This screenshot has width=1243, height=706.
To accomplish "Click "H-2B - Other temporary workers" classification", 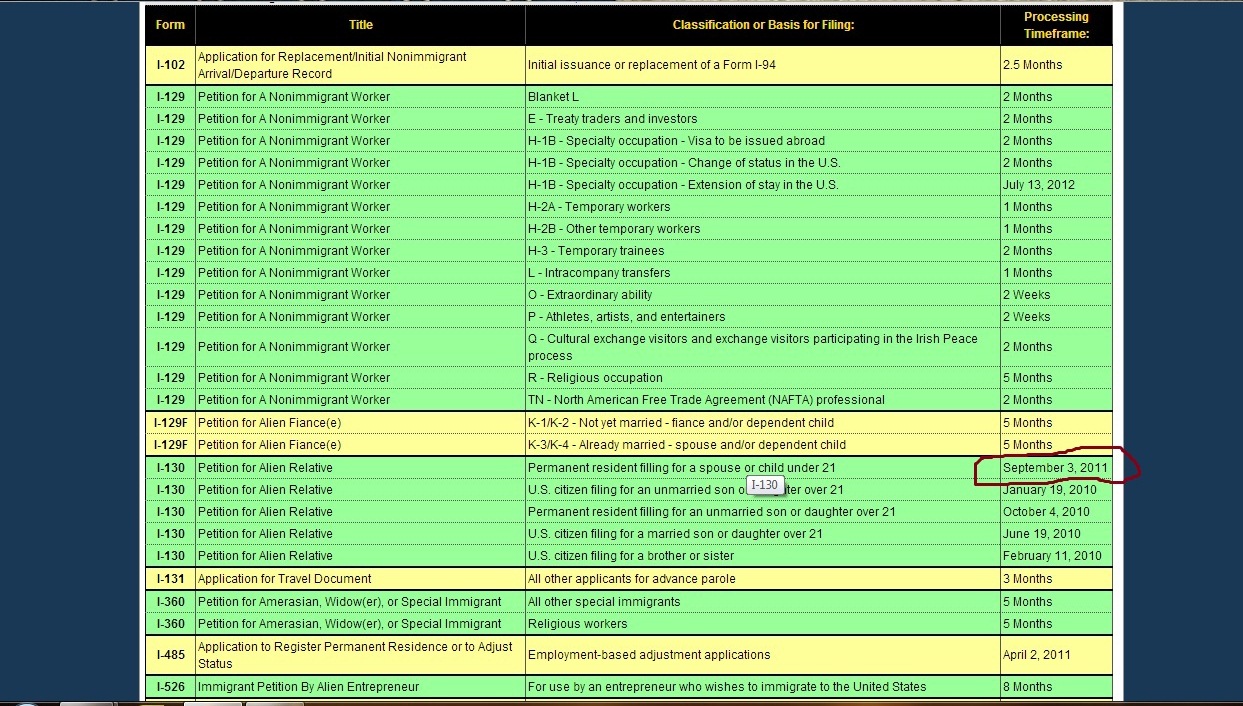I will coord(614,229).
